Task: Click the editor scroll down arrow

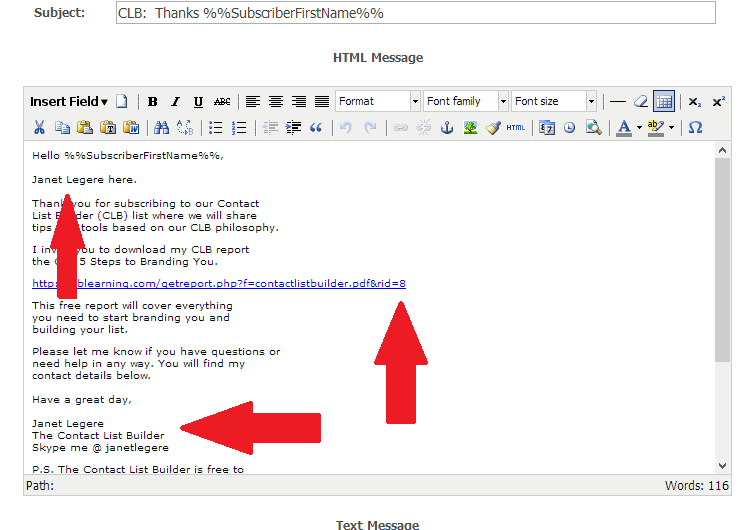Action: 723,465
